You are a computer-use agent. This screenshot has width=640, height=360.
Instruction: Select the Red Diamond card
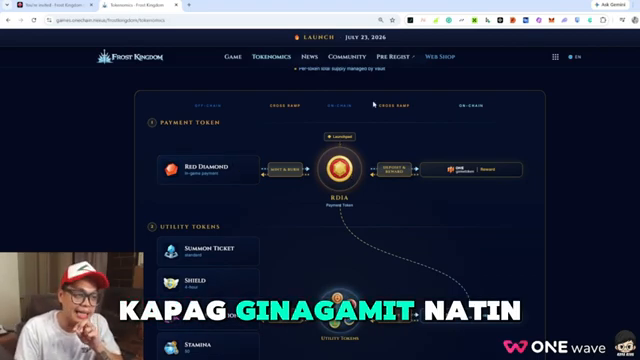(208, 169)
